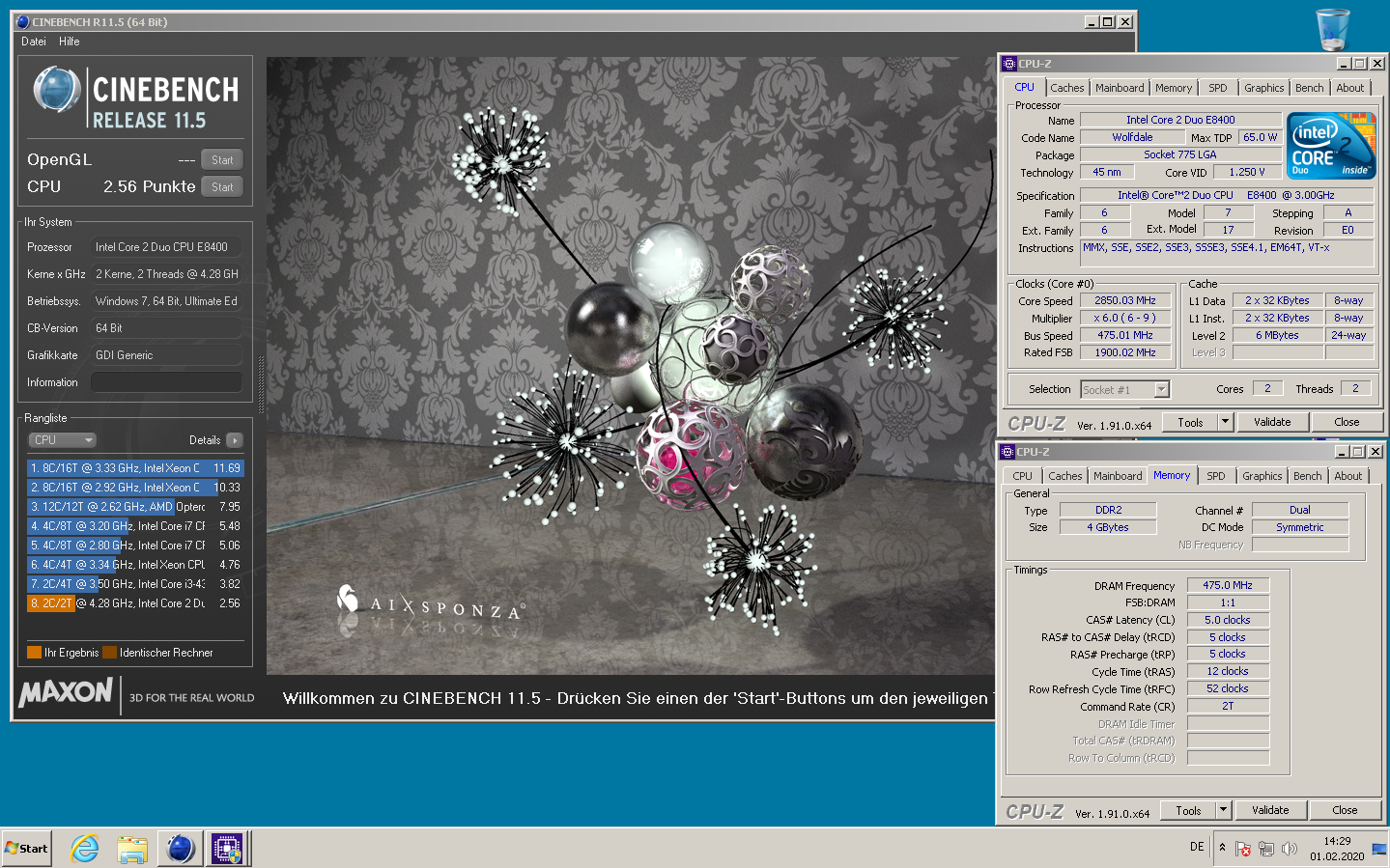
Task: Click Tools button in upper CPU-Z
Action: tap(1190, 423)
